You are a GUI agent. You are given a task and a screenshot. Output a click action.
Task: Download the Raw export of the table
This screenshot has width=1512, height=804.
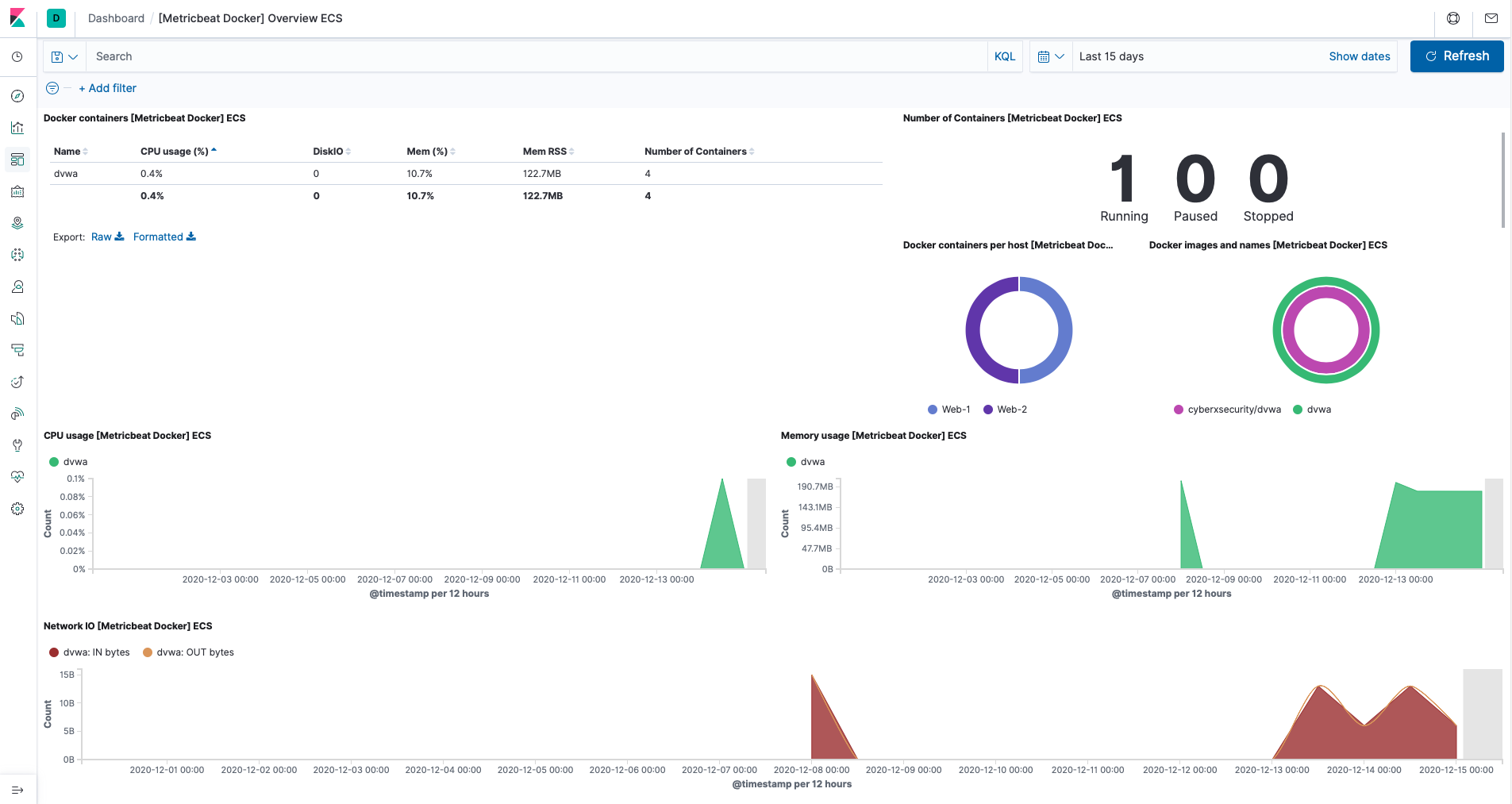pyautogui.click(x=108, y=237)
